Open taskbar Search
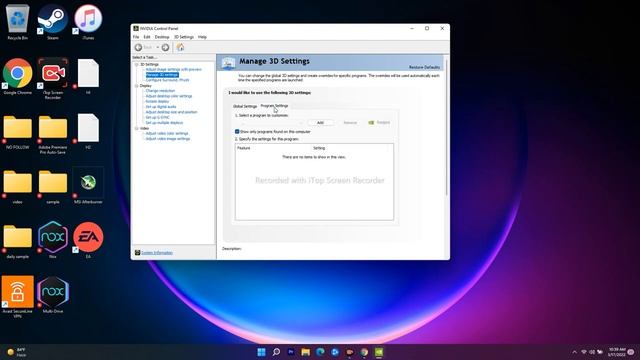The width and height of the screenshot is (640, 360). point(276,352)
